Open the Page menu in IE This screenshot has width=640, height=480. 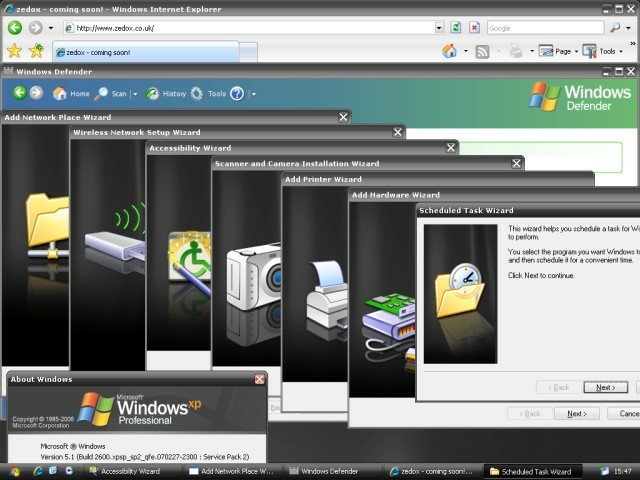[x=558, y=51]
